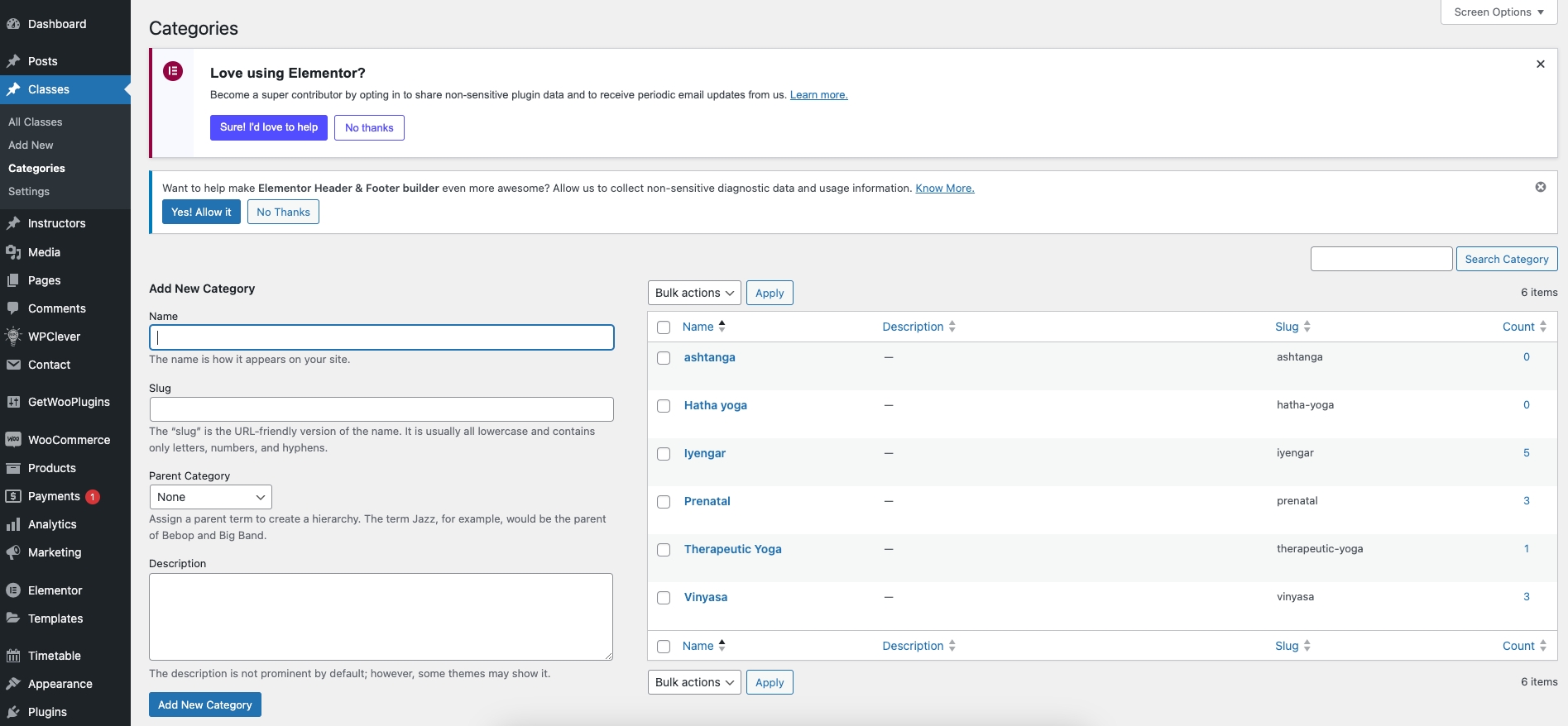Click the Add New Category button
The width and height of the screenshot is (1568, 726).
coord(204,705)
